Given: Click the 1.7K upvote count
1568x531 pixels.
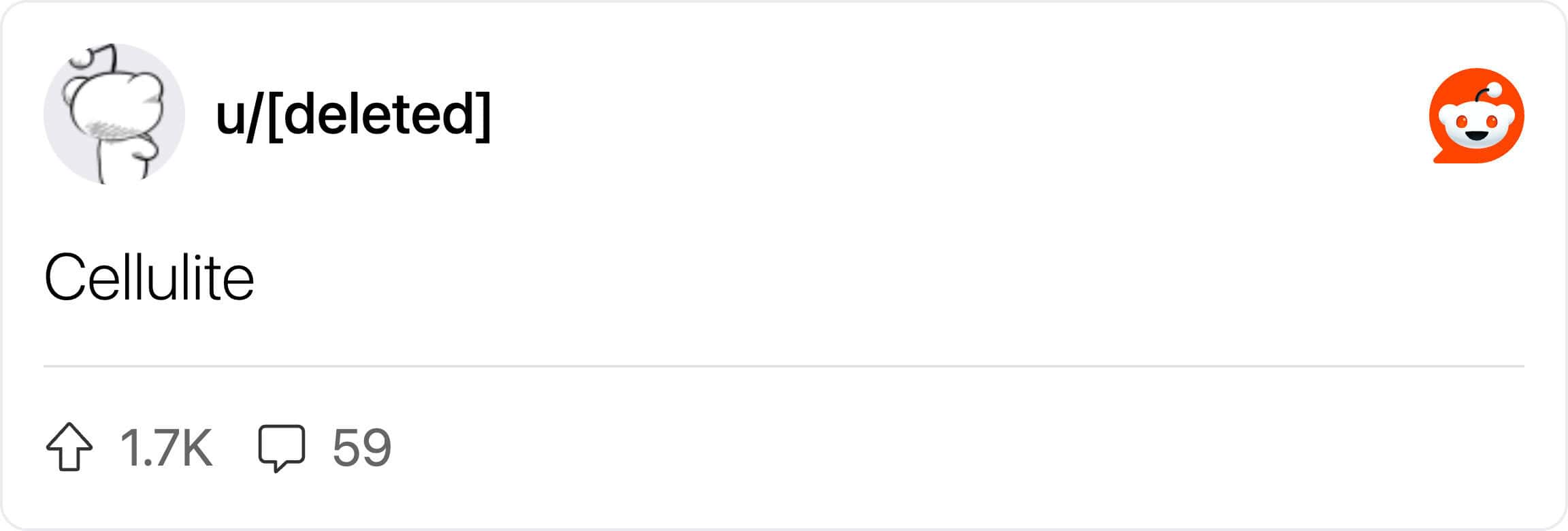Looking at the screenshot, I should click(x=166, y=447).
